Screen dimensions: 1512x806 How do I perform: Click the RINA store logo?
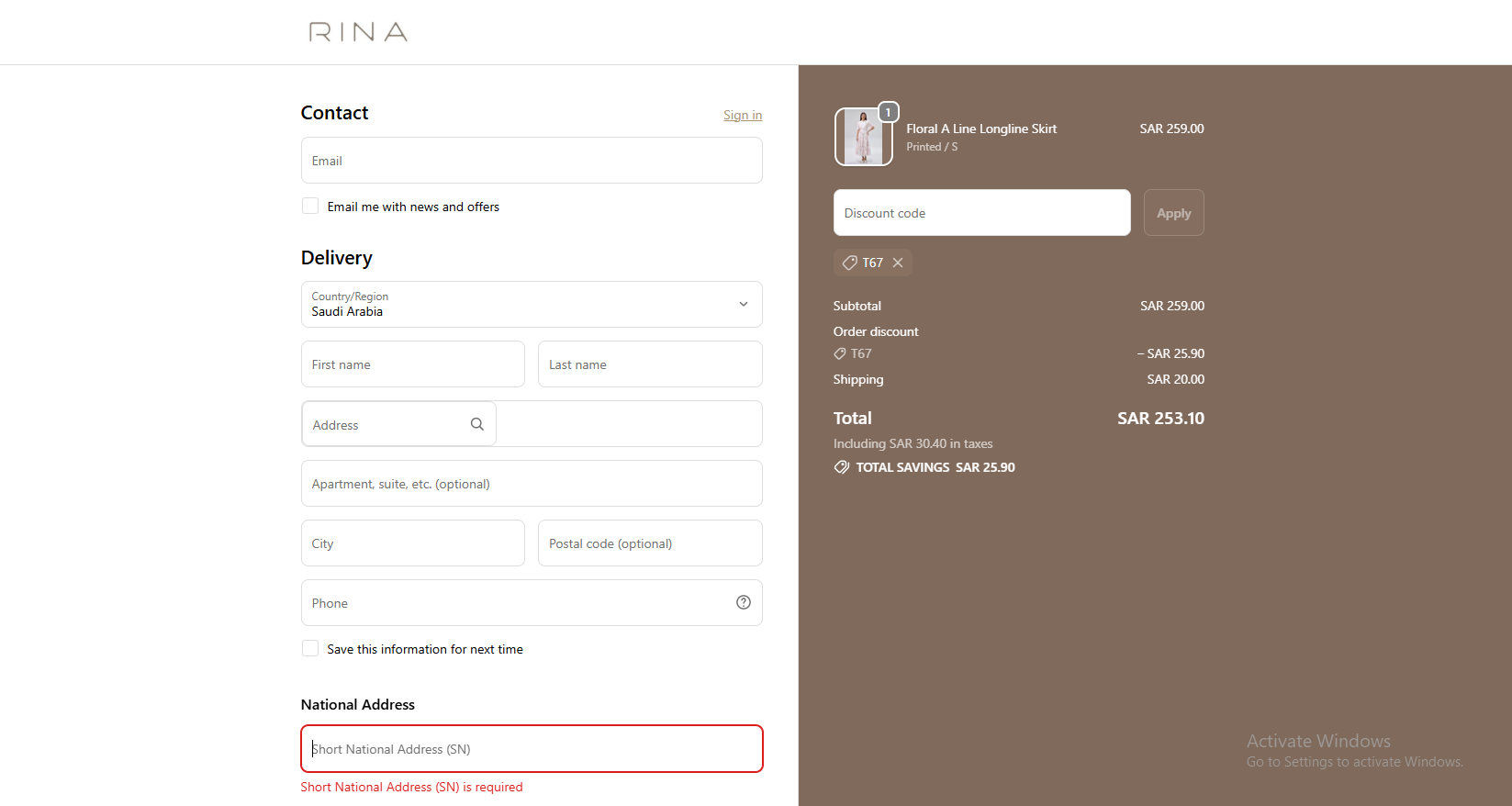coord(358,32)
